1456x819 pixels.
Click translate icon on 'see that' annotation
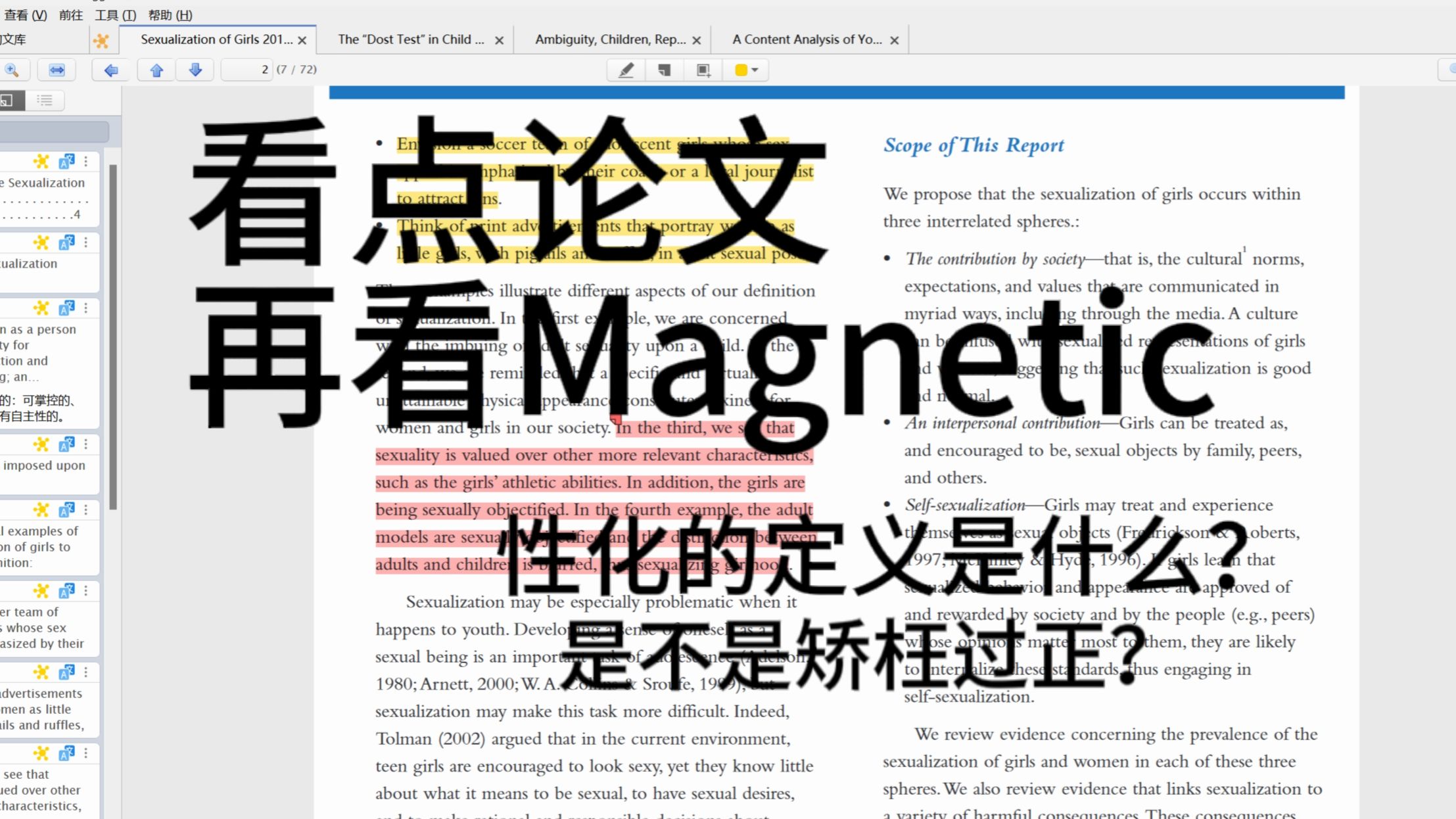[x=66, y=753]
